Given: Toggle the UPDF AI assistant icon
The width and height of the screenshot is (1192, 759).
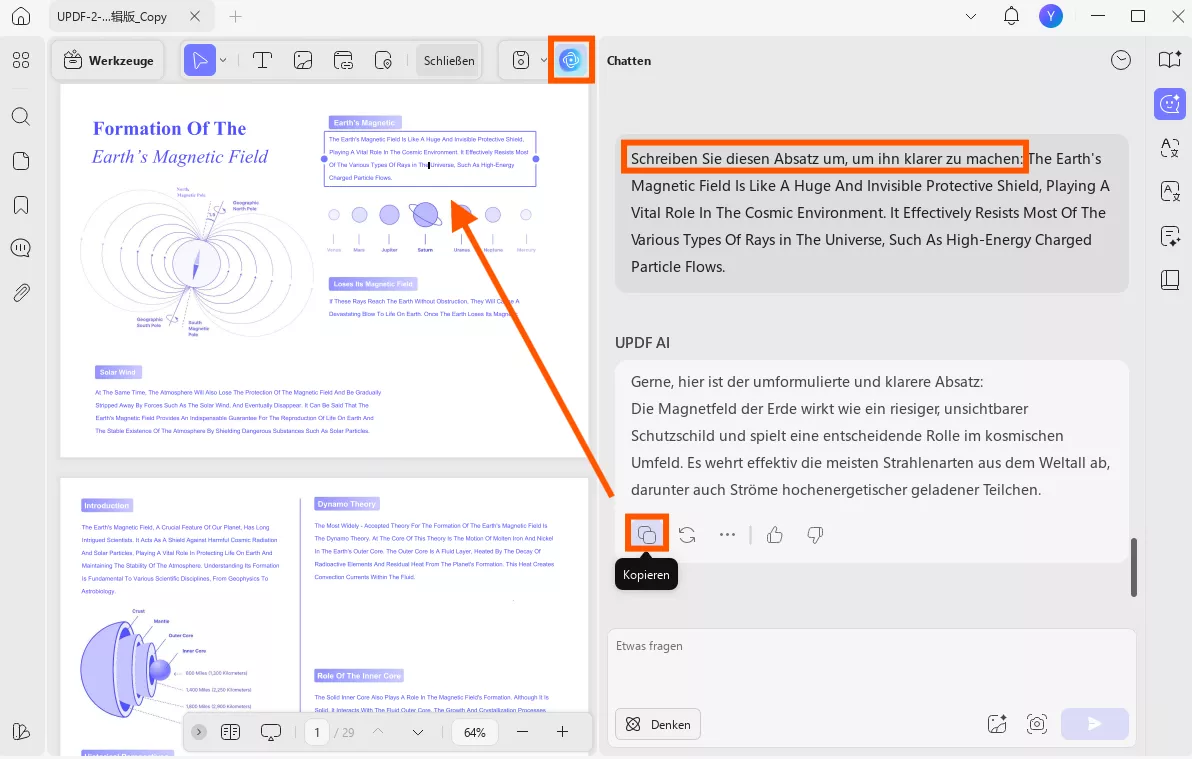Looking at the screenshot, I should (x=570, y=60).
